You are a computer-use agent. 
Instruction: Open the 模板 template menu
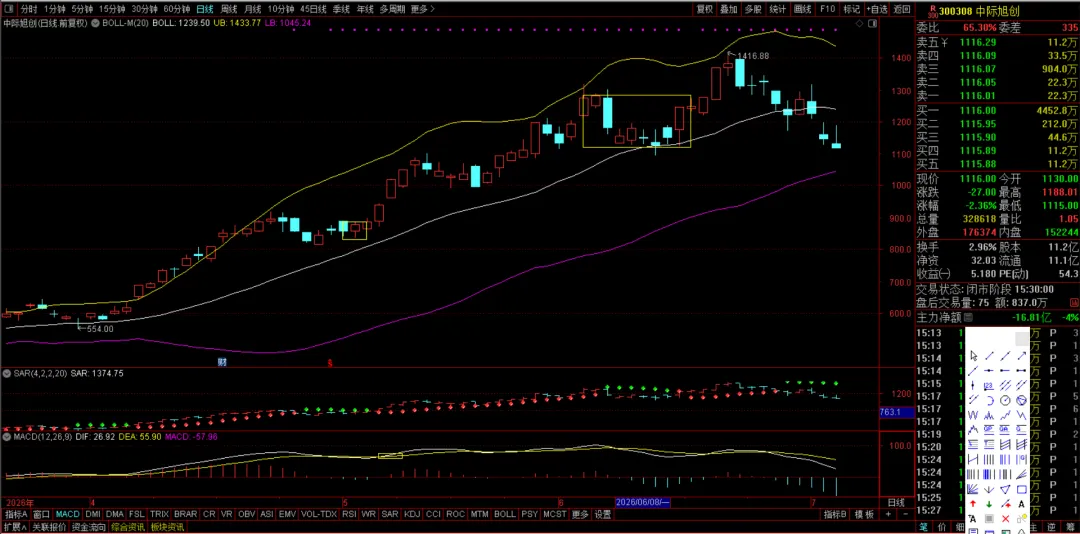pyautogui.click(x=864, y=514)
